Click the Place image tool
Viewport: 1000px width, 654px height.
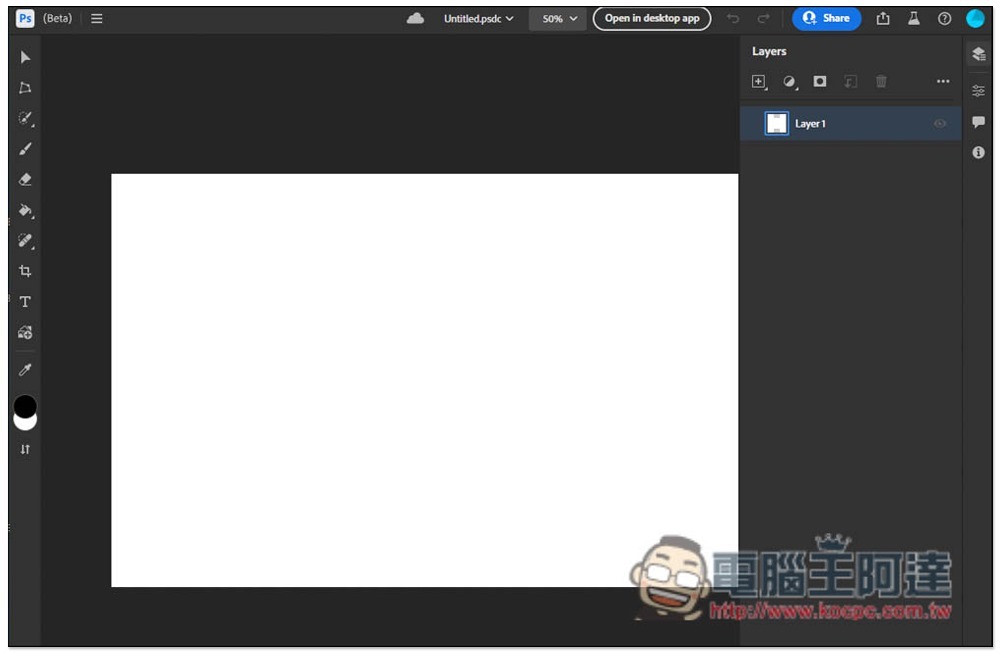click(x=25, y=332)
